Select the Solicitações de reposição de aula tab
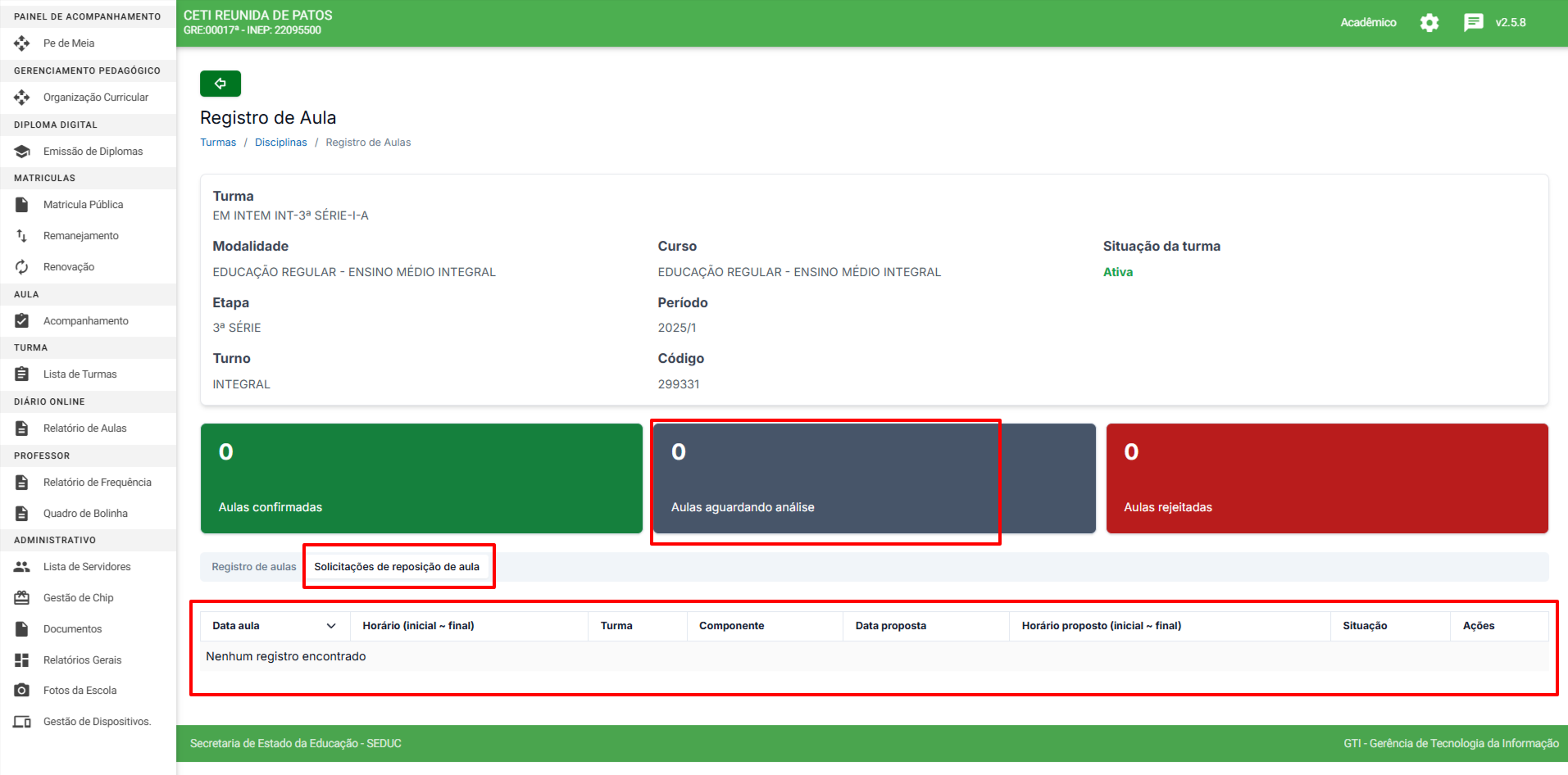Image resolution: width=1568 pixels, height=775 pixels. (x=397, y=567)
